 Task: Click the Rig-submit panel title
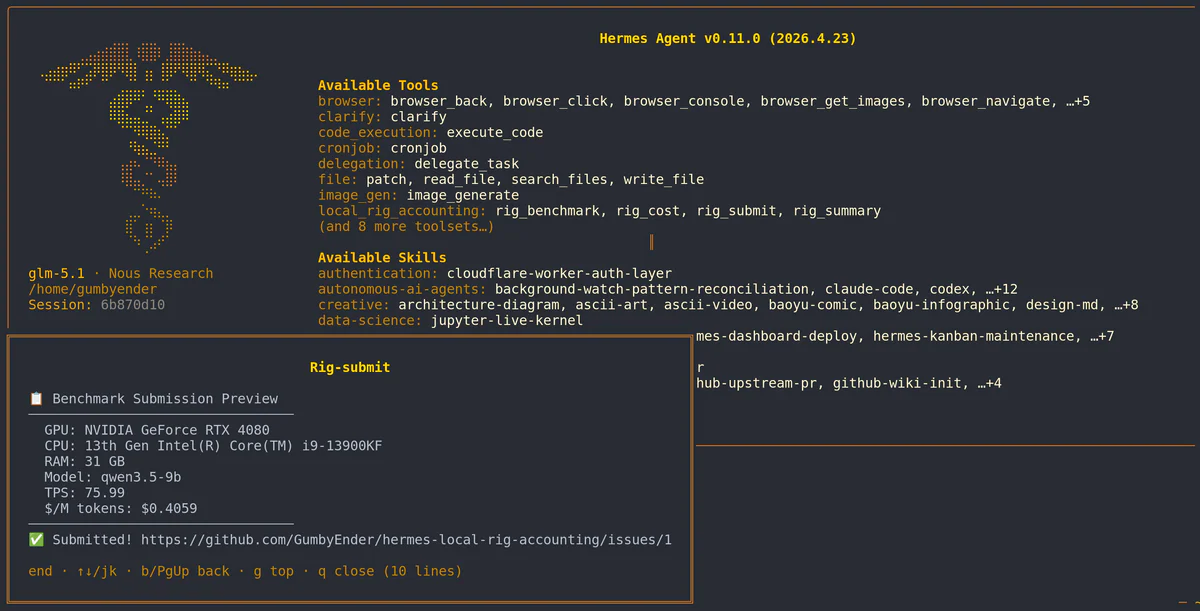point(350,366)
